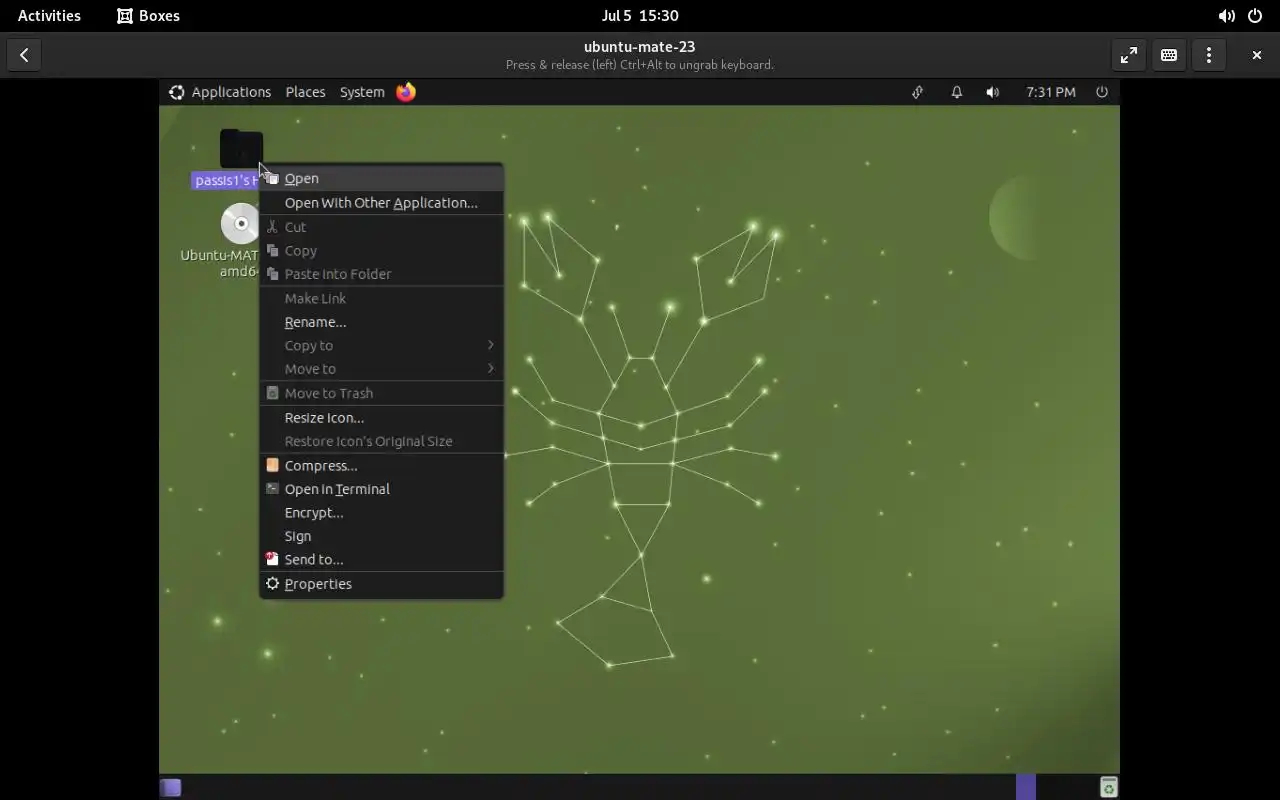Choose Open in the context menu
Viewport: 1280px width, 800px height.
381,178
